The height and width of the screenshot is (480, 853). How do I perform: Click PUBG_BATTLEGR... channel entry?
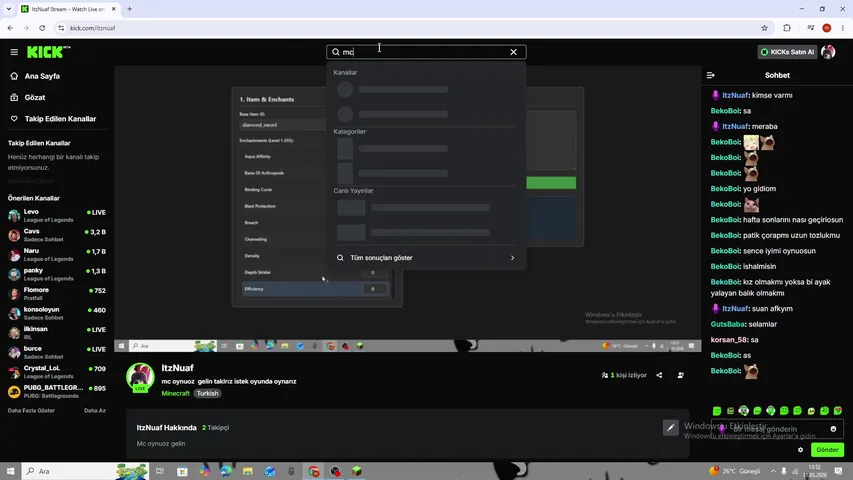click(57, 392)
